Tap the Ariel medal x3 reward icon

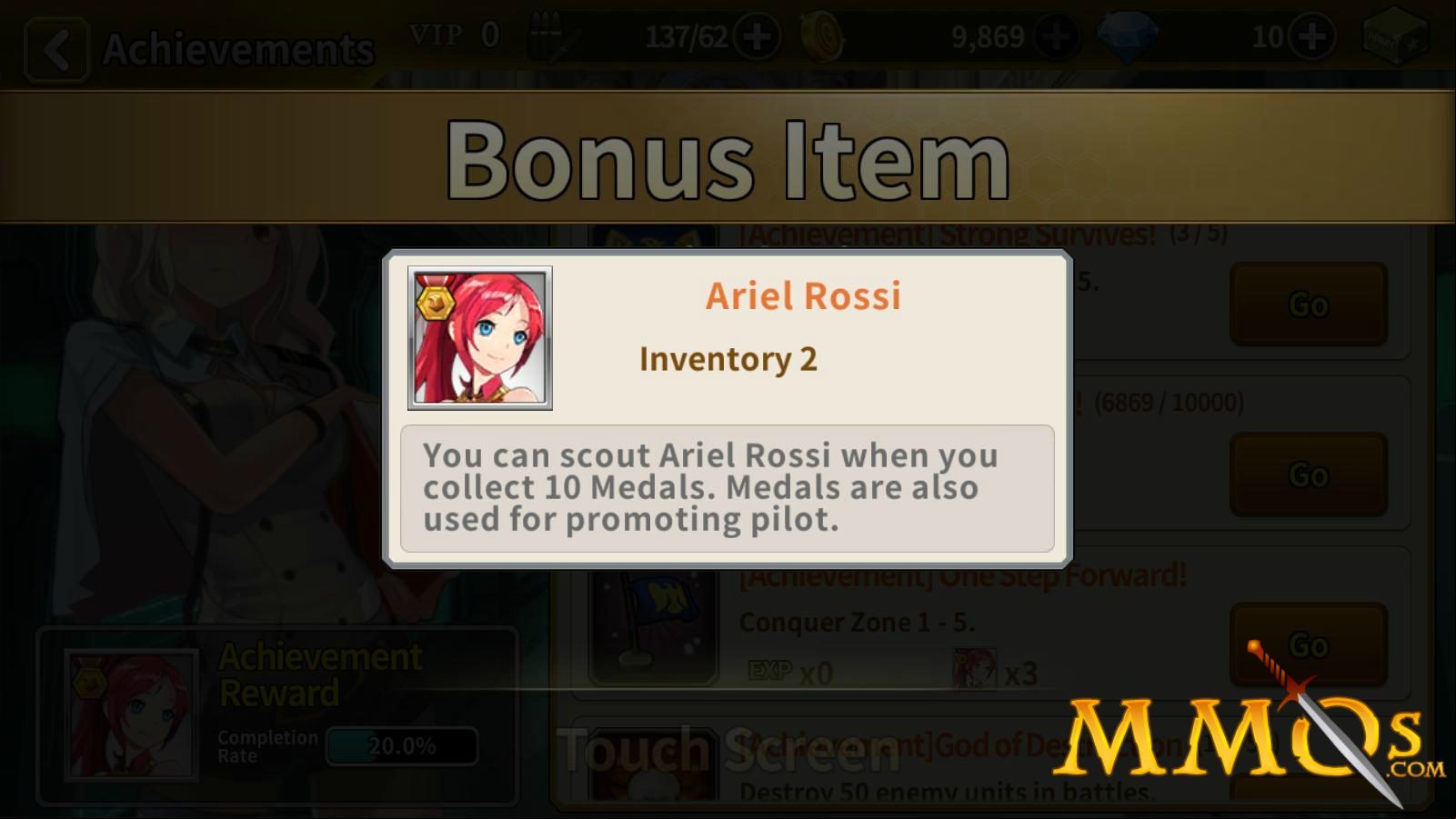974,669
